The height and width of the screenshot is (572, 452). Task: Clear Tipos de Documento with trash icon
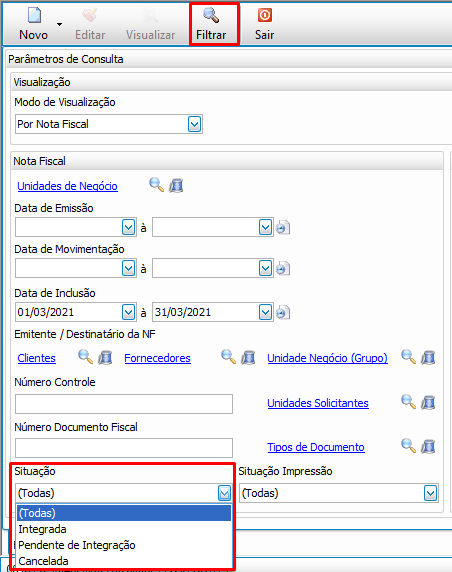pos(428,446)
